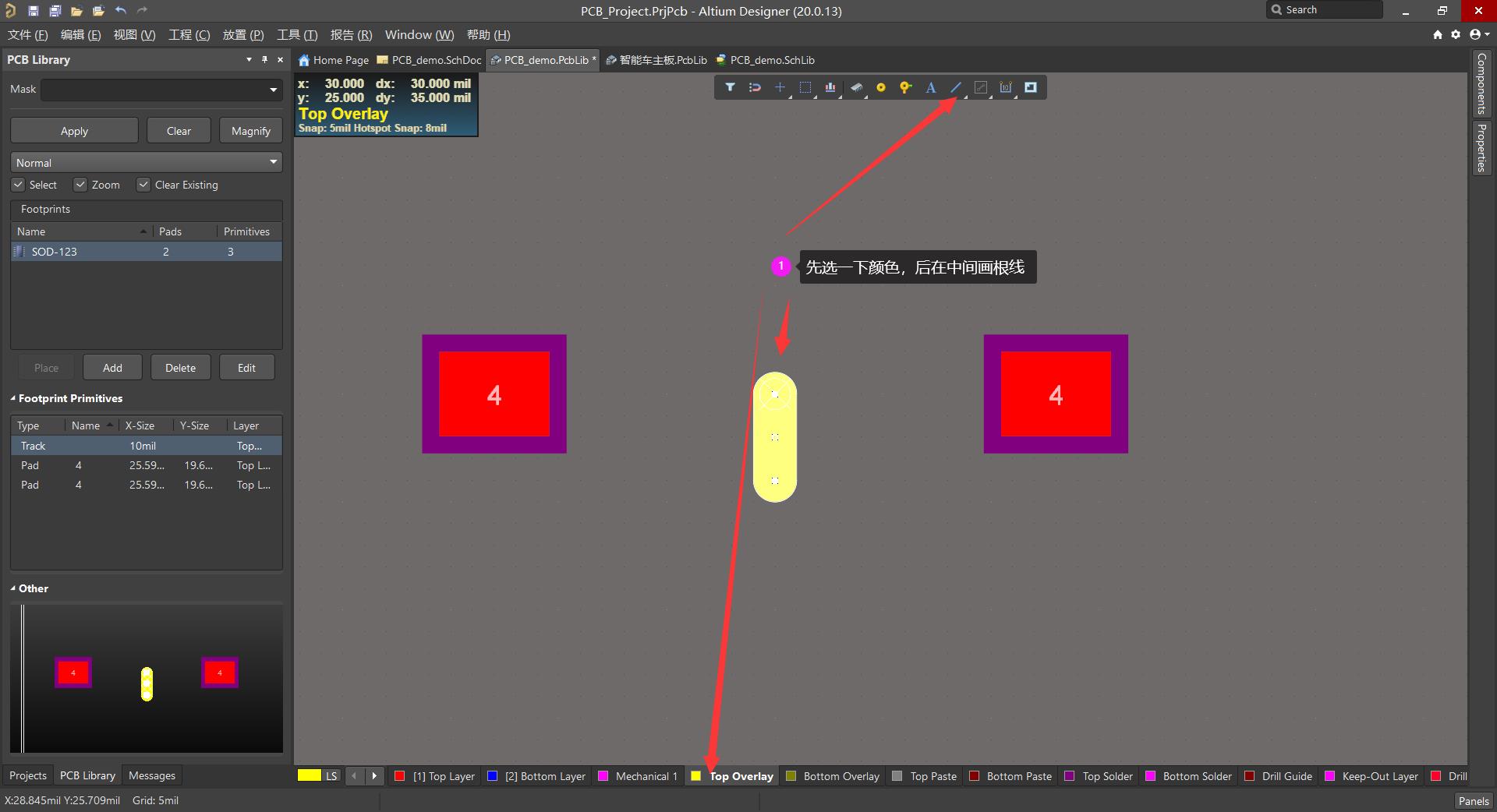Select the Mechanical 1 layer tab
1497x812 pixels.
638,776
